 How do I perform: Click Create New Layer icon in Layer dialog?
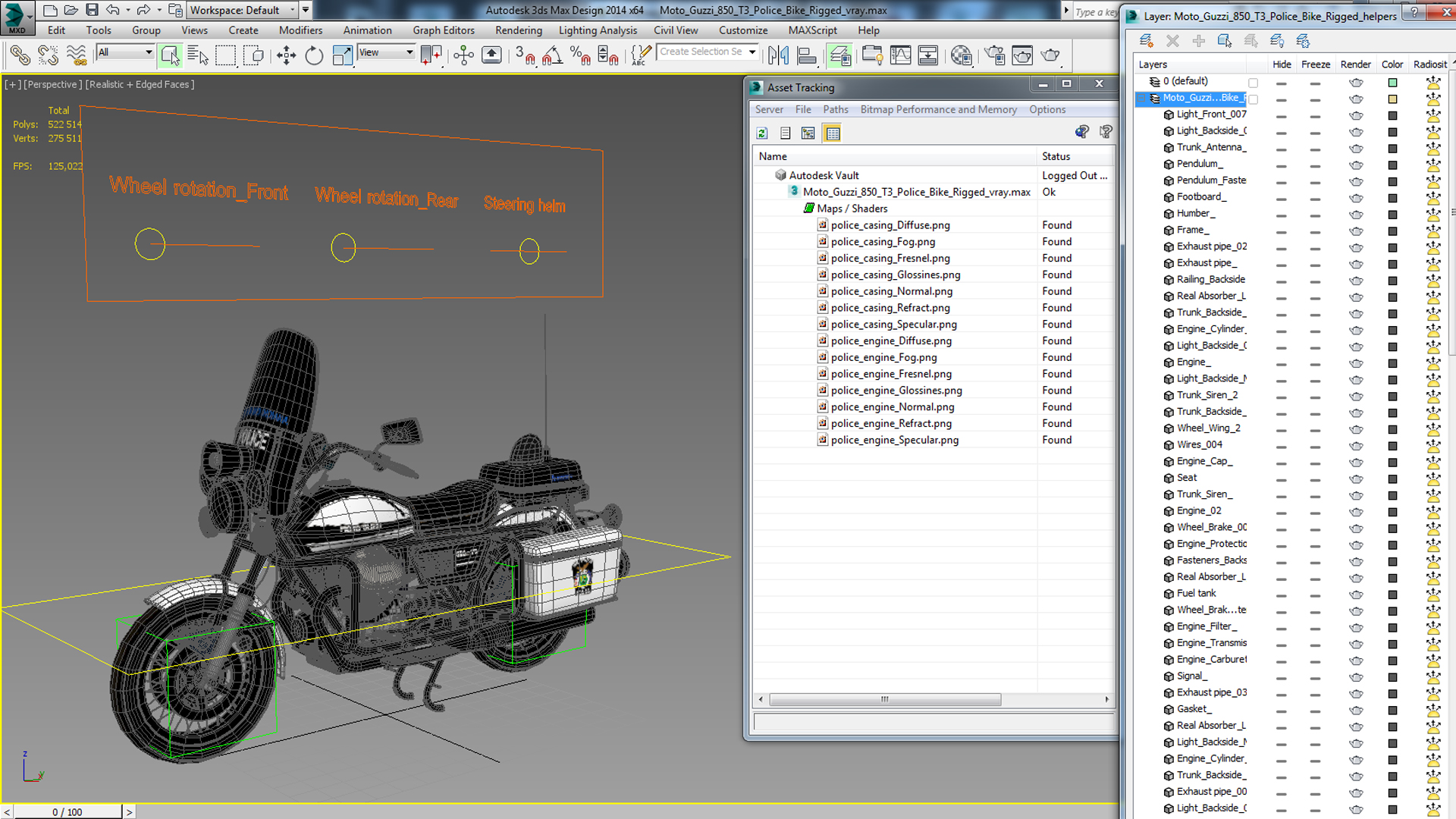[1146, 41]
